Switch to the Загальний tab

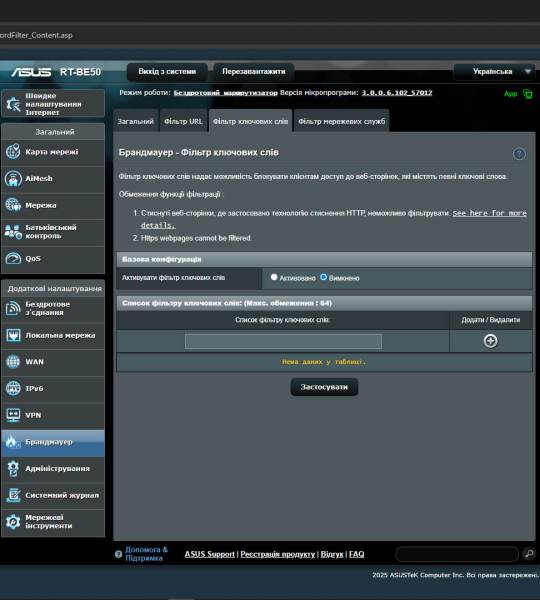click(135, 121)
